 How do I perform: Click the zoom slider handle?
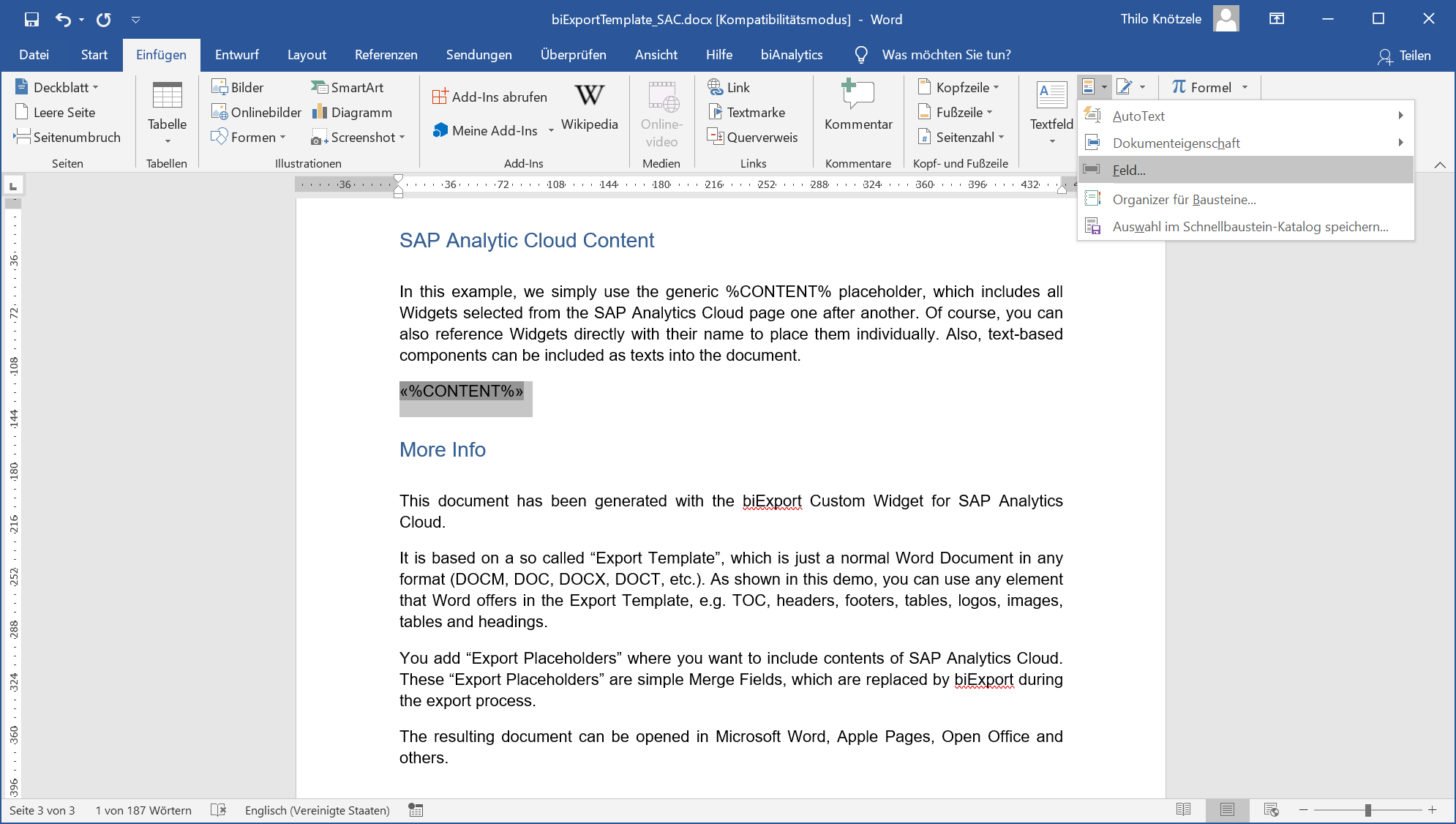point(1367,810)
